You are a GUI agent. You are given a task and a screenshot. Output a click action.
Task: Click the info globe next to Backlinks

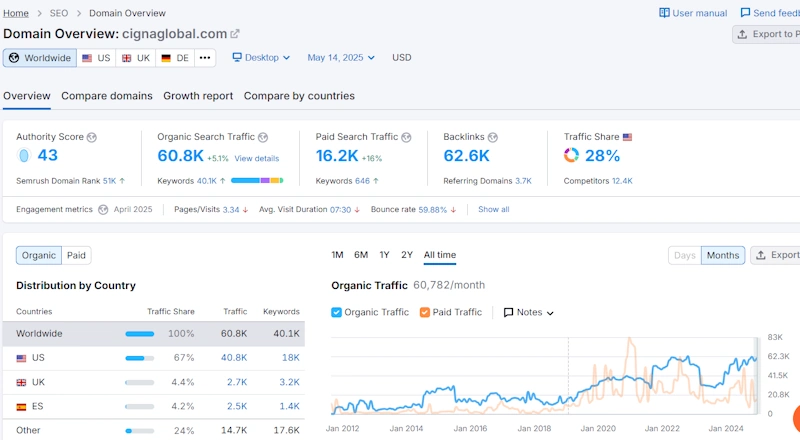pyautogui.click(x=493, y=137)
